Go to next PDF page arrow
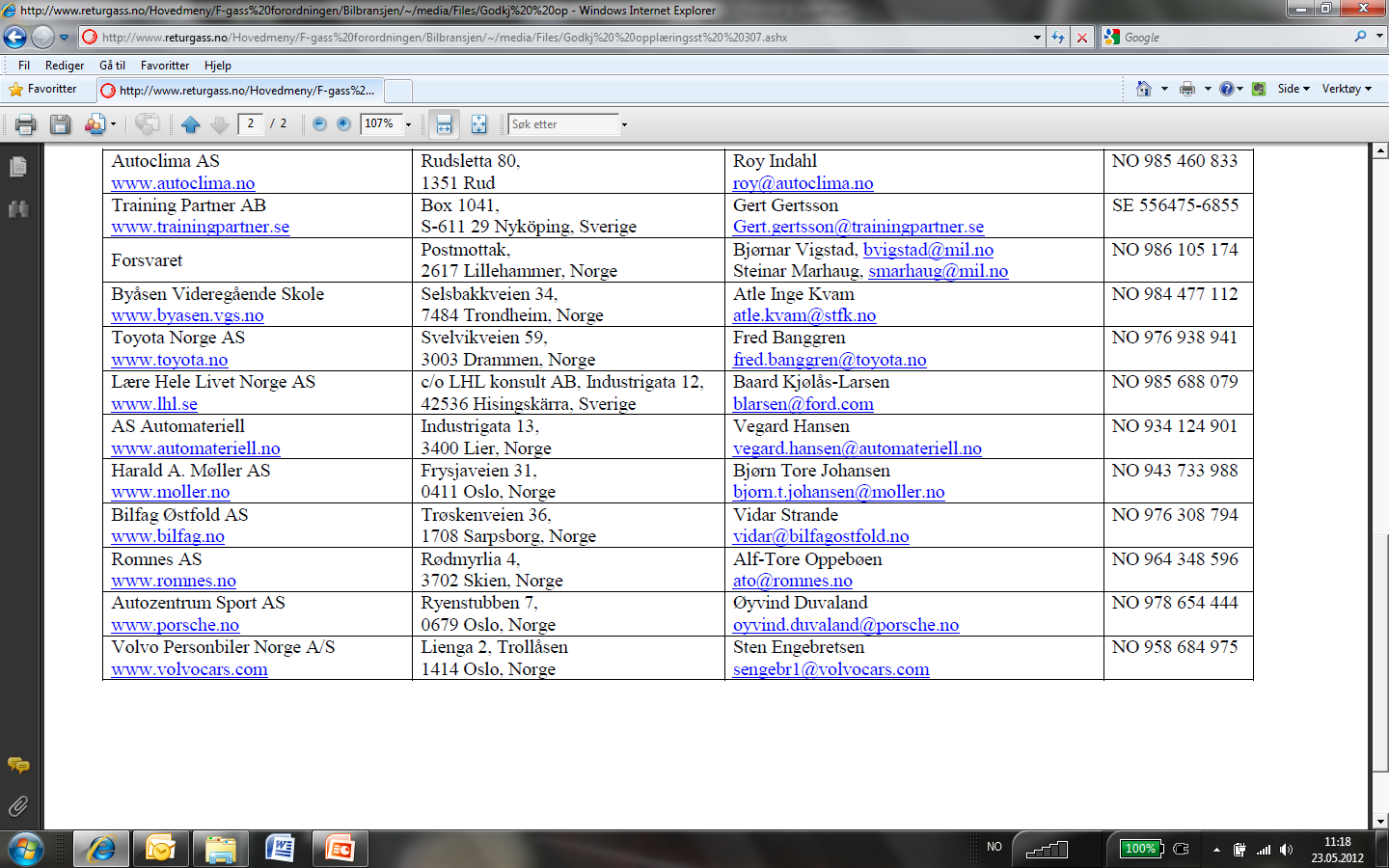The image size is (1389, 868). point(220,124)
